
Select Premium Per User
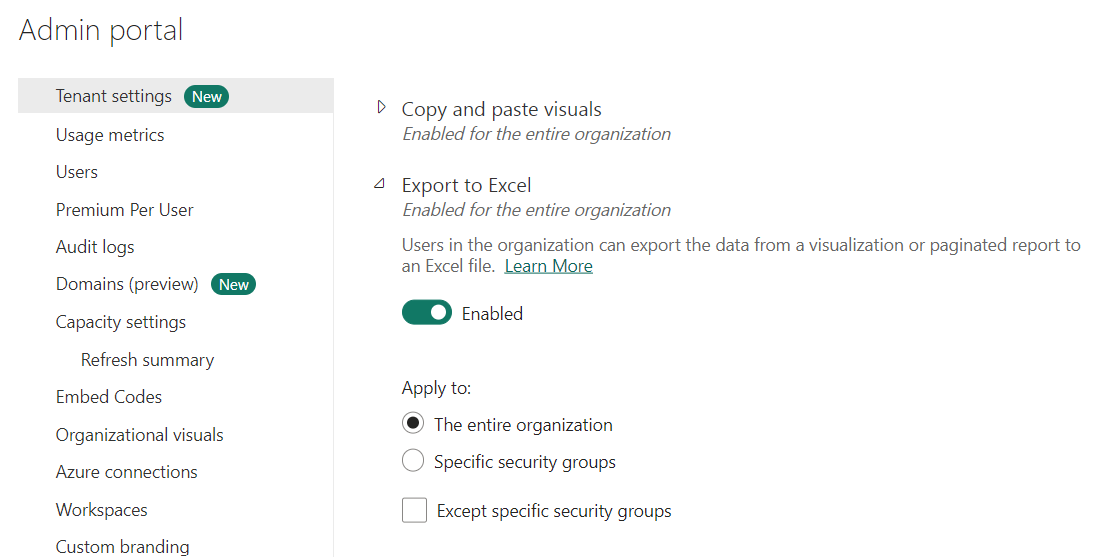tap(124, 210)
